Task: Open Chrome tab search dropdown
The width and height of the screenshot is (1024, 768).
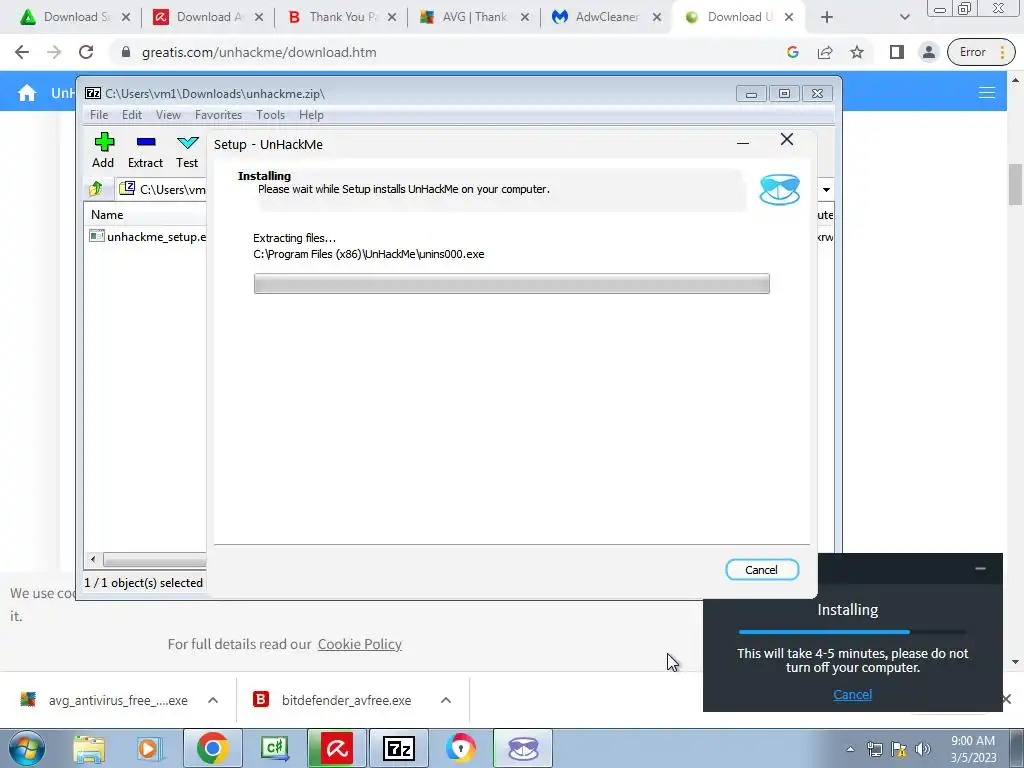Action: pos(904,17)
